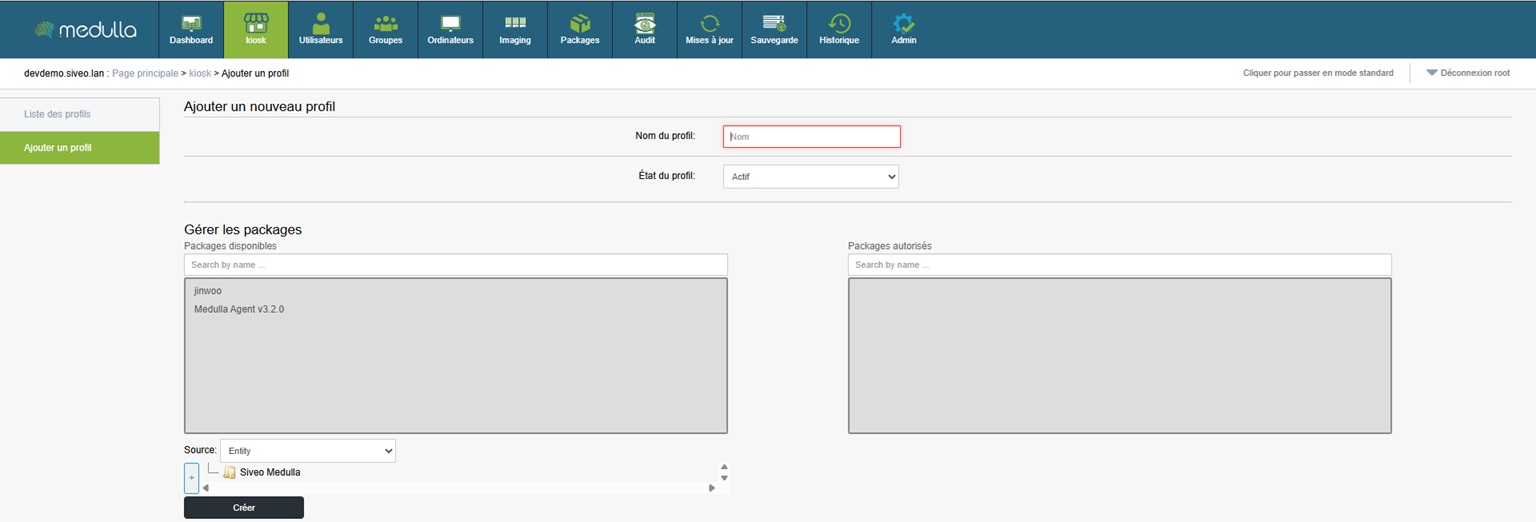Click the entity tree scroll up arrow
The width and height of the screenshot is (1536, 522).
click(724, 467)
